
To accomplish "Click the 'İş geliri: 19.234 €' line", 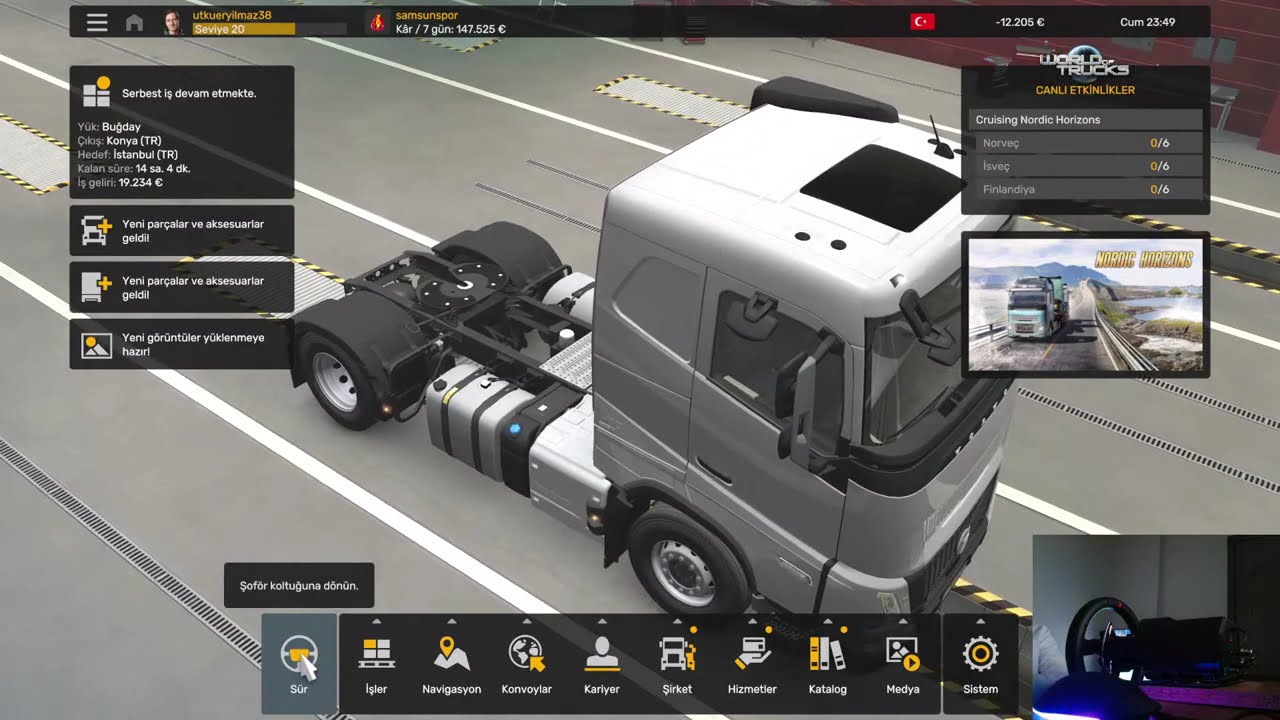I will [x=120, y=183].
